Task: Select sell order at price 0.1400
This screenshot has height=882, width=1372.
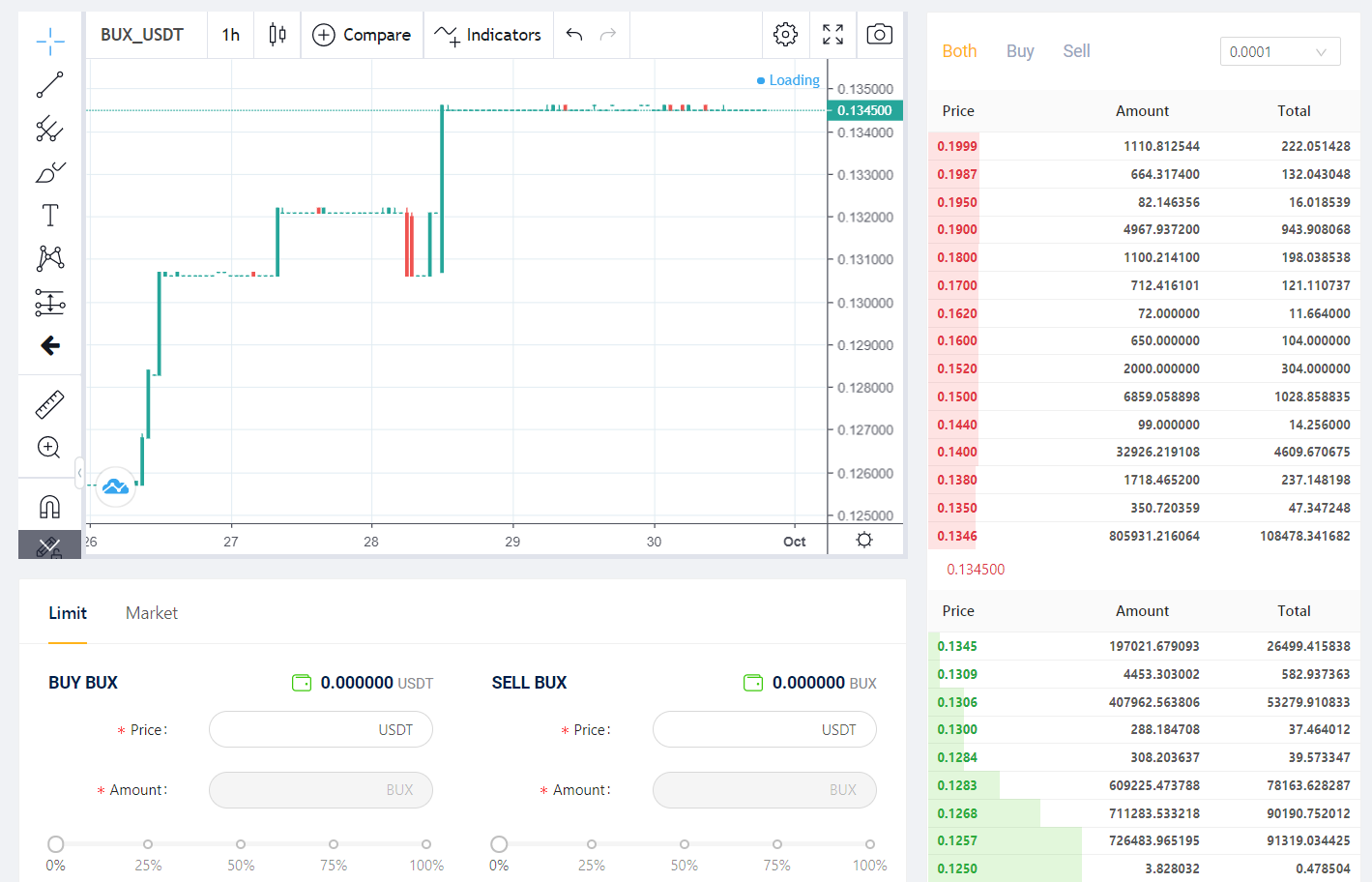Action: pyautogui.click(x=1144, y=452)
